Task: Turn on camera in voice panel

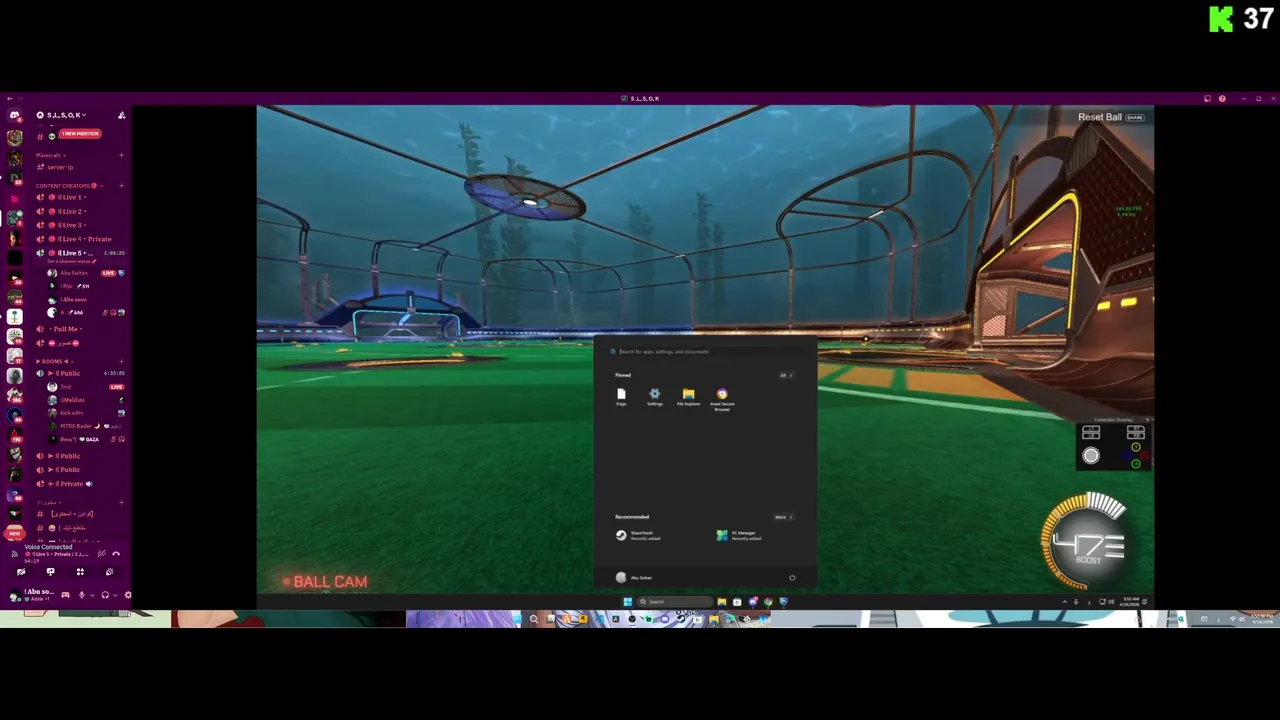Action: tap(21, 572)
